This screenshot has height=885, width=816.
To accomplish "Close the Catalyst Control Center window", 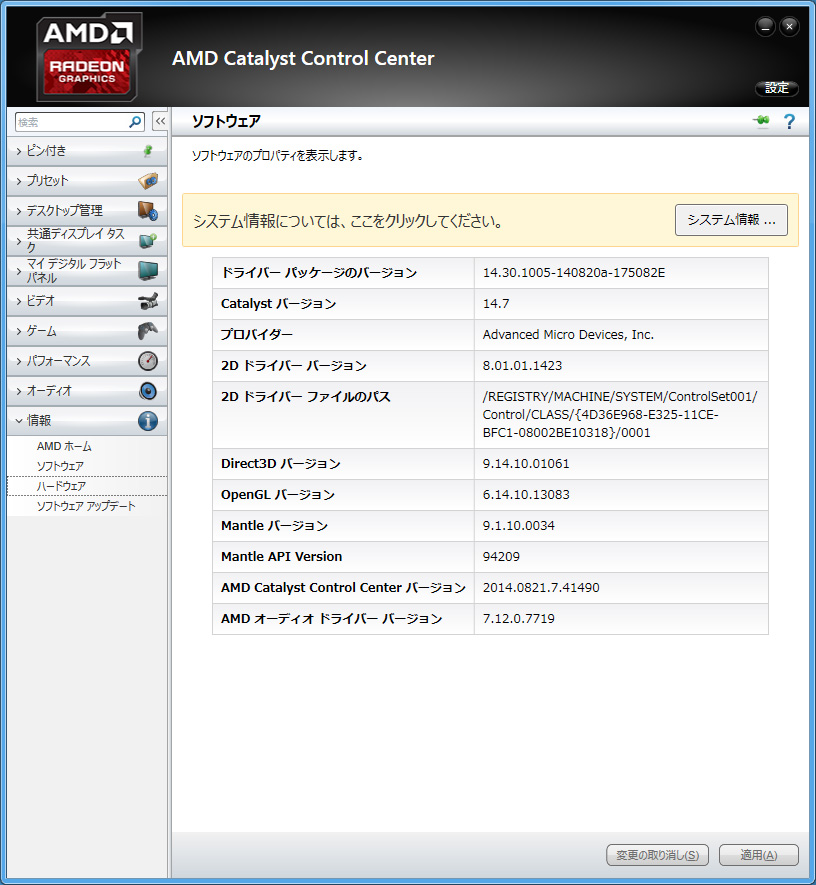I will coord(789,27).
